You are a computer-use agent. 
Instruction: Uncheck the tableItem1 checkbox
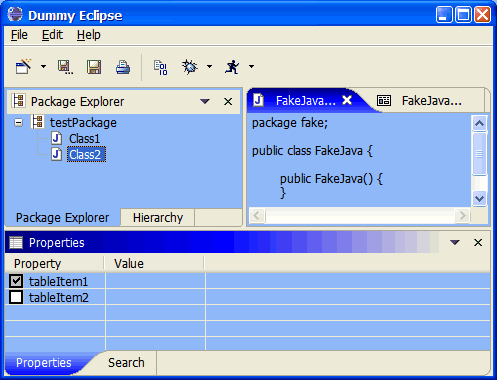pos(16,281)
